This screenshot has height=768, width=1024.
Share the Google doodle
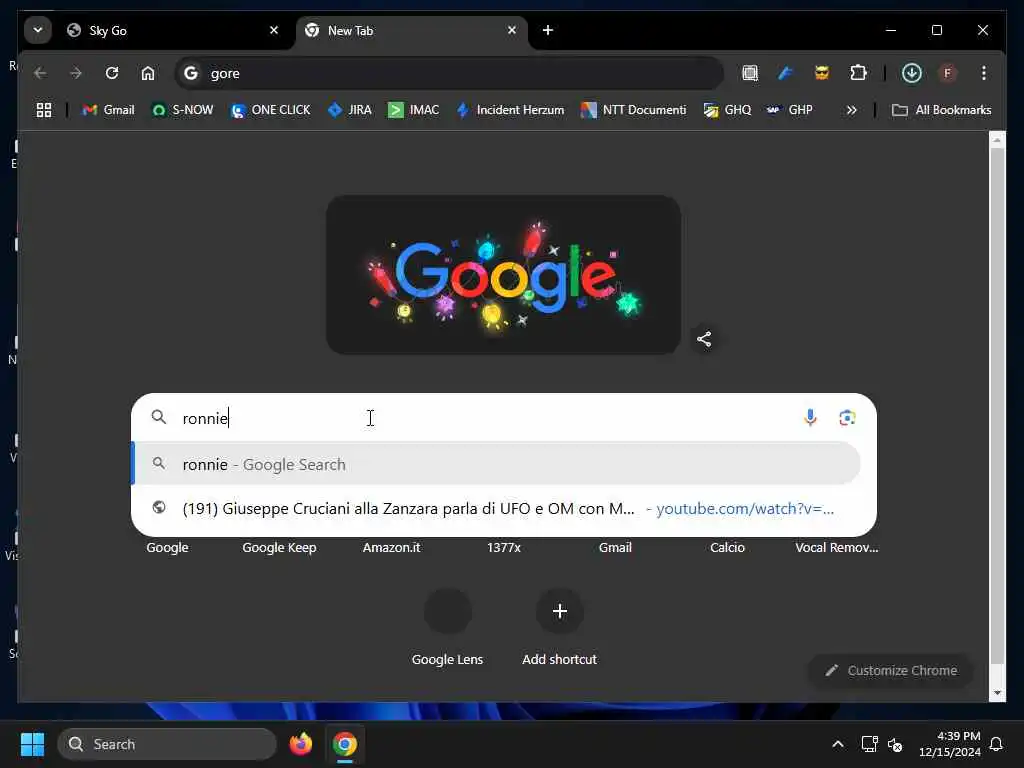(704, 339)
